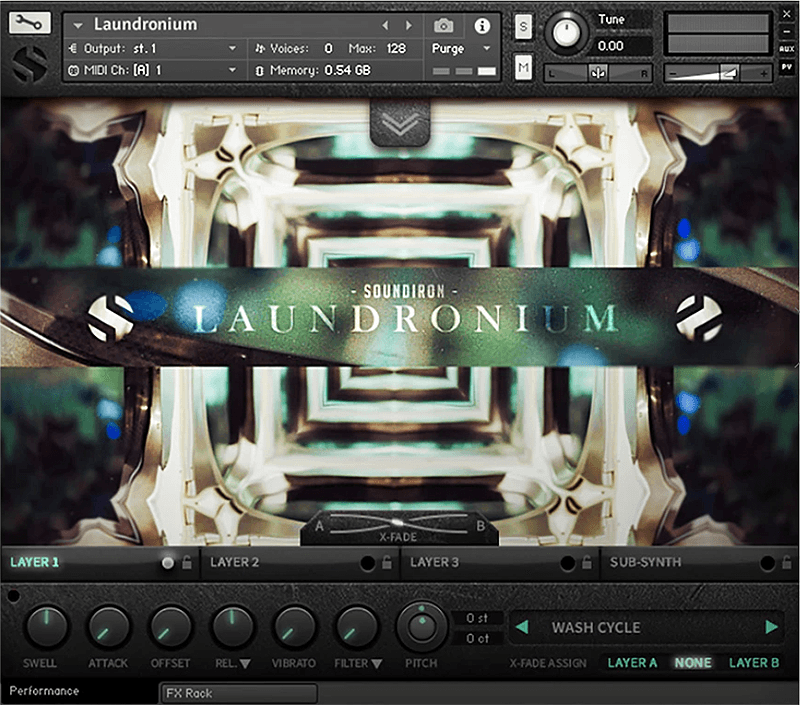Screen dimensions: 800x705
Task: Click the ATTACK knob
Action: tap(109, 627)
